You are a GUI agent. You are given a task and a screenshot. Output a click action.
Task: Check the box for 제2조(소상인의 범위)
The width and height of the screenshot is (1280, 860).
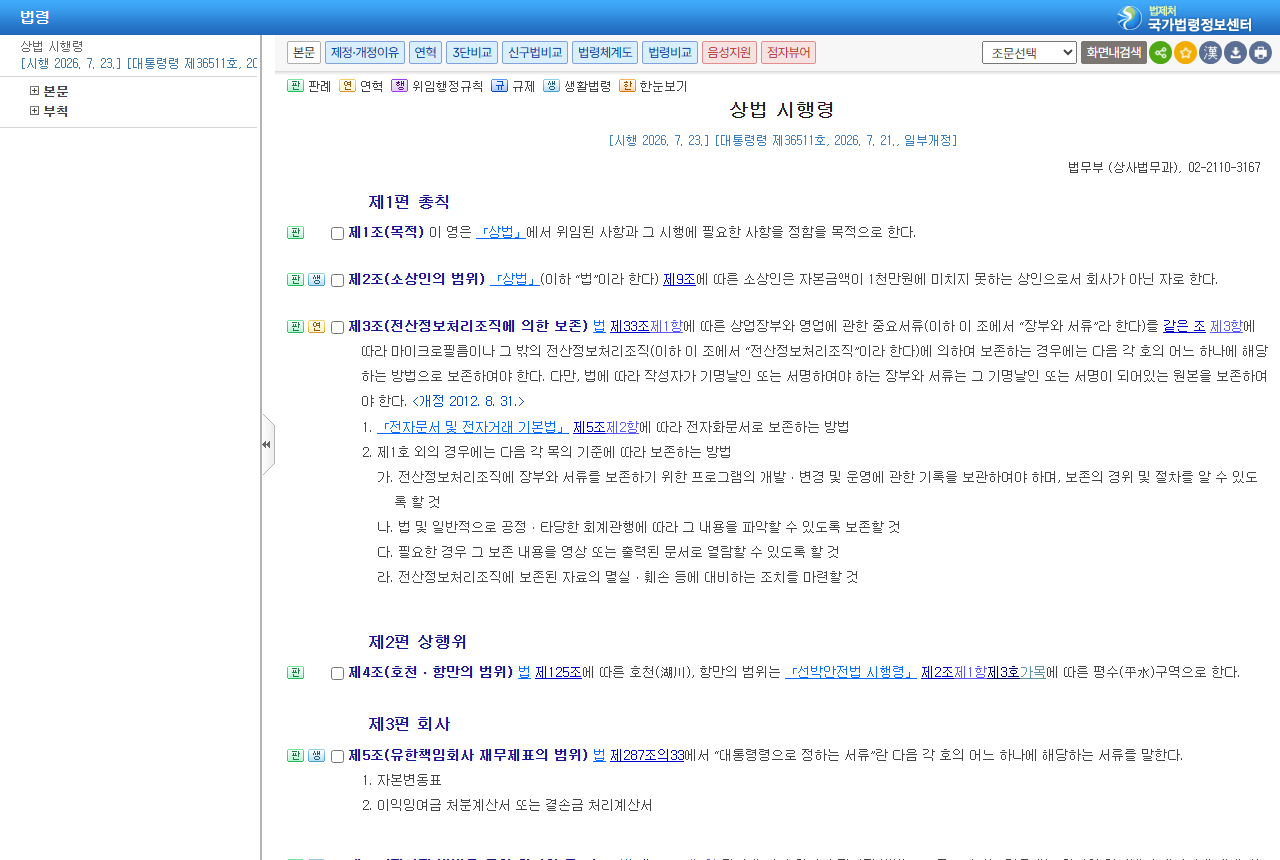337,281
